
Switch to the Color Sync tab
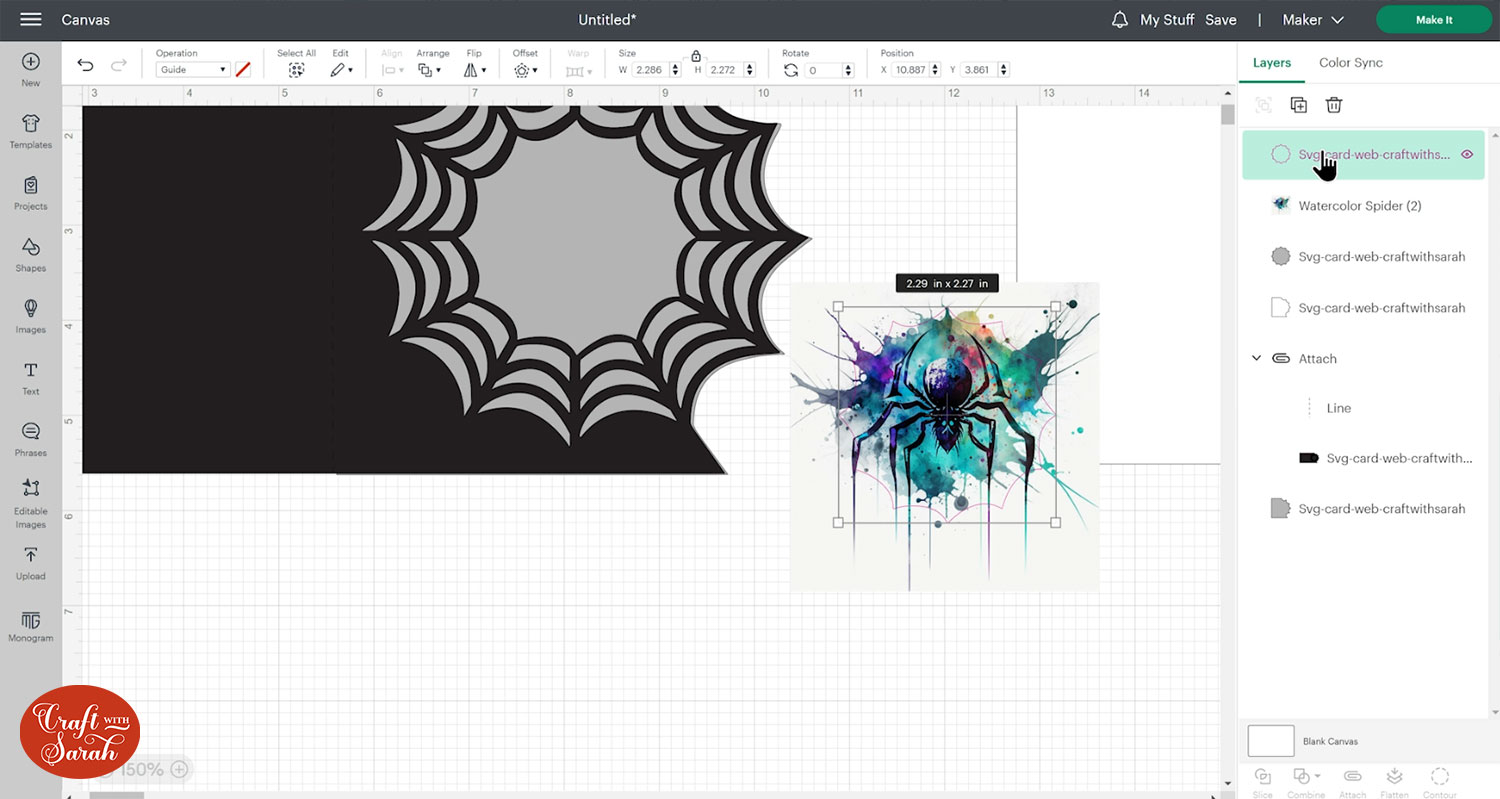1350,62
